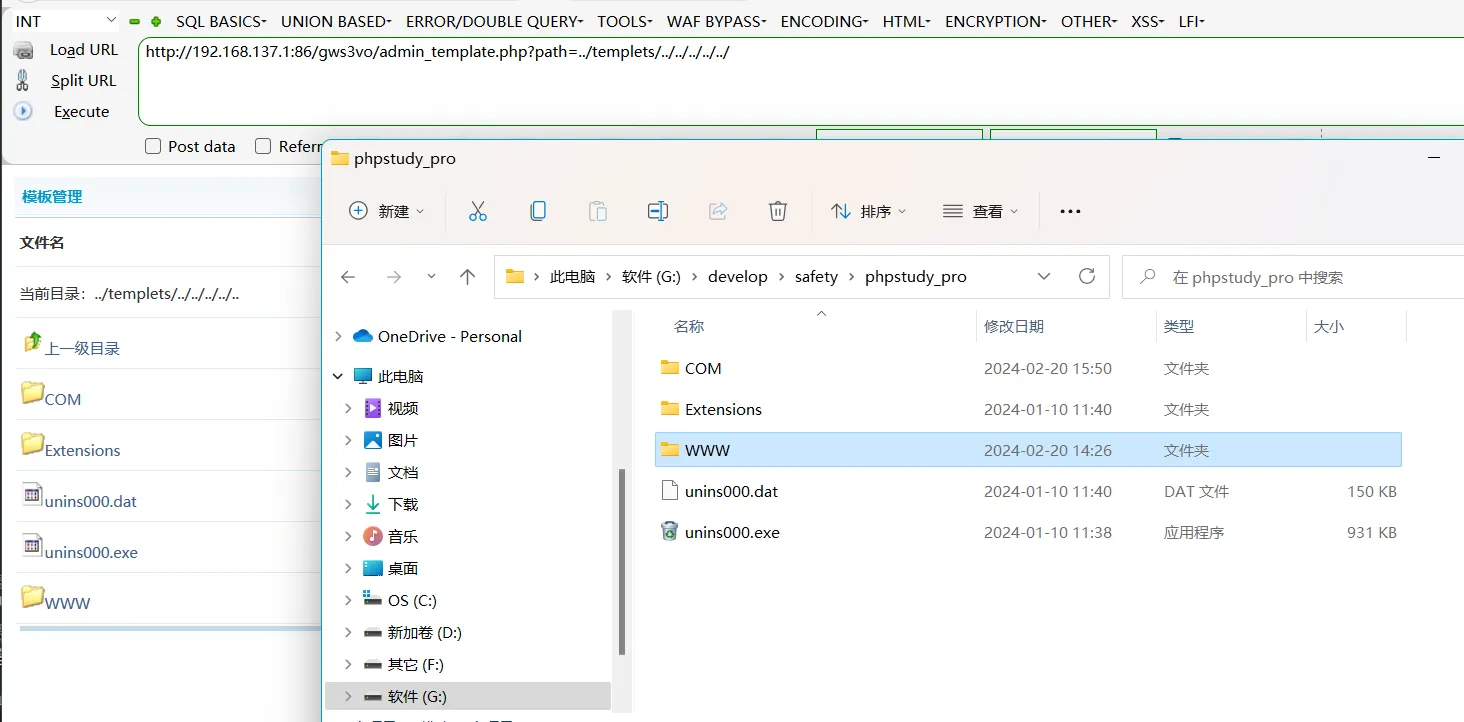Viewport: 1464px width, 722px height.
Task: Toggle the Referrer checkbox
Action: 263,146
